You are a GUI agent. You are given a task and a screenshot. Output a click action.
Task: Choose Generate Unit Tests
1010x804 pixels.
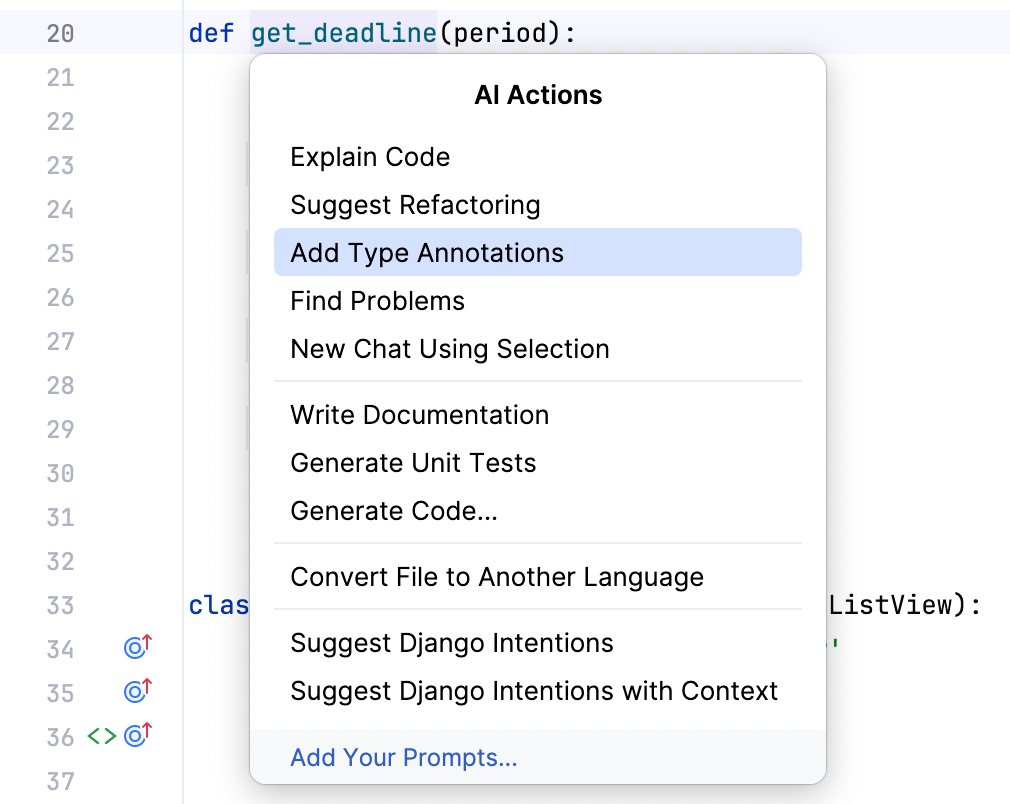413,463
